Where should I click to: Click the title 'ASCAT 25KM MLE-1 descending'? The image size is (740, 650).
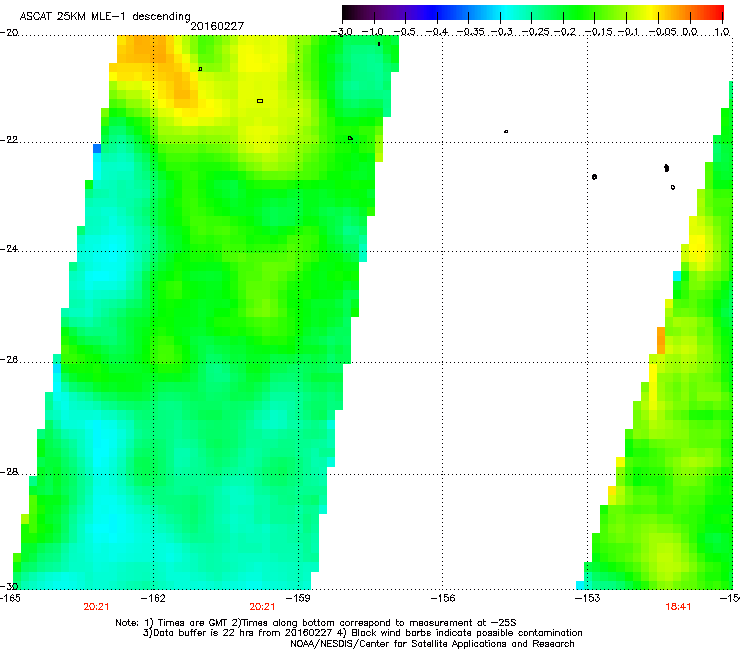click(x=105, y=16)
